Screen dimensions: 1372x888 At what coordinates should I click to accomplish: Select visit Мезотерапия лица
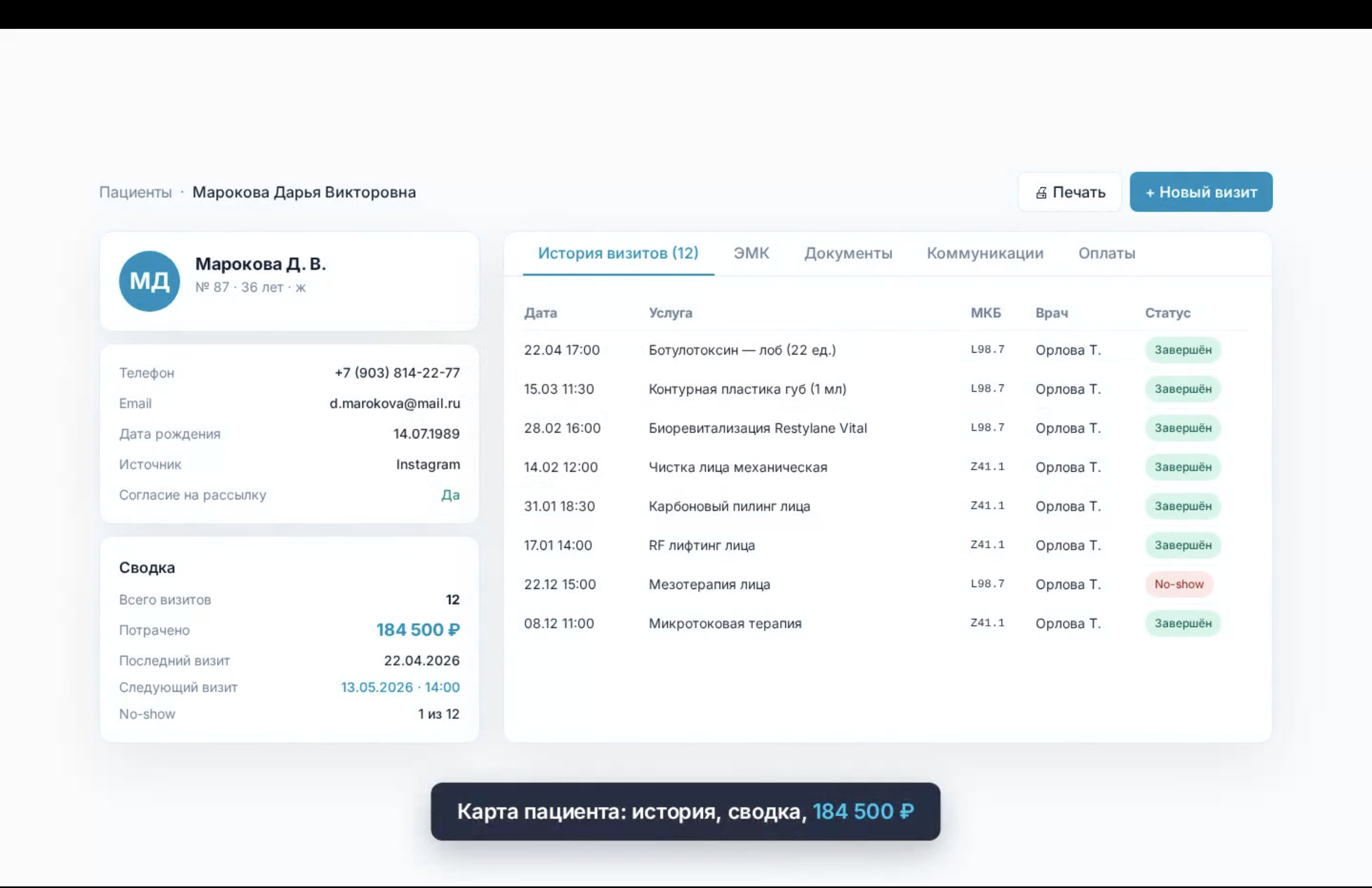pos(885,584)
